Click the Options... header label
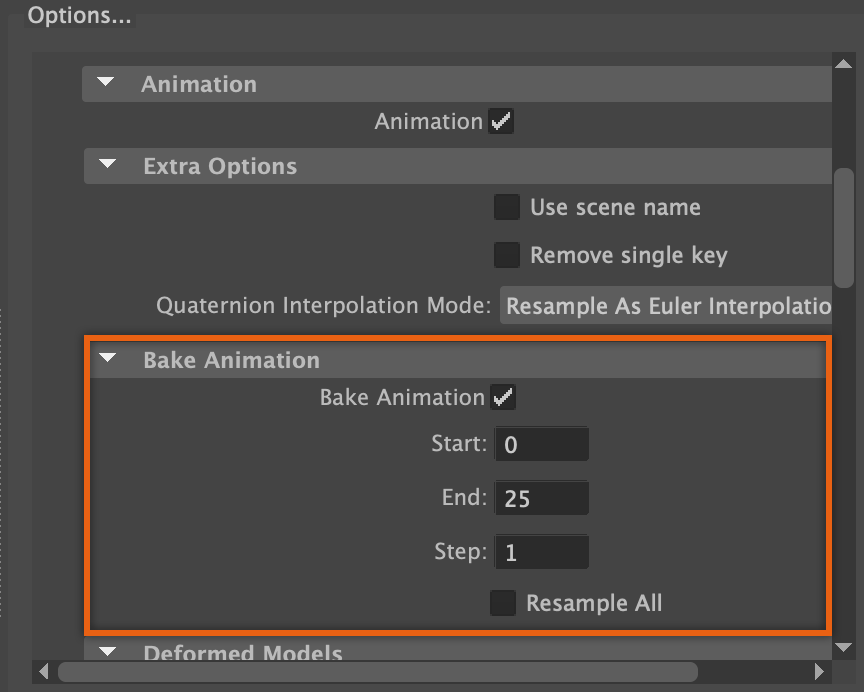Viewport: 864px width, 692px height. [x=79, y=16]
